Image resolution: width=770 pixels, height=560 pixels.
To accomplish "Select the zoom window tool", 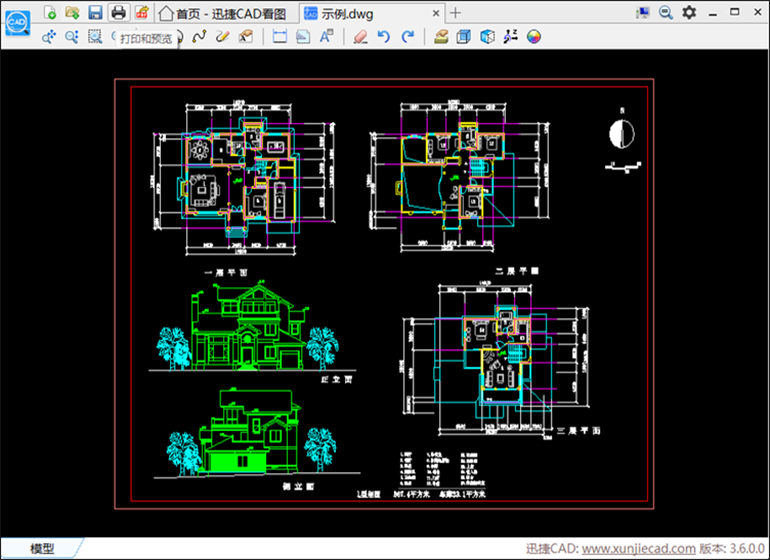I will click(x=95, y=37).
